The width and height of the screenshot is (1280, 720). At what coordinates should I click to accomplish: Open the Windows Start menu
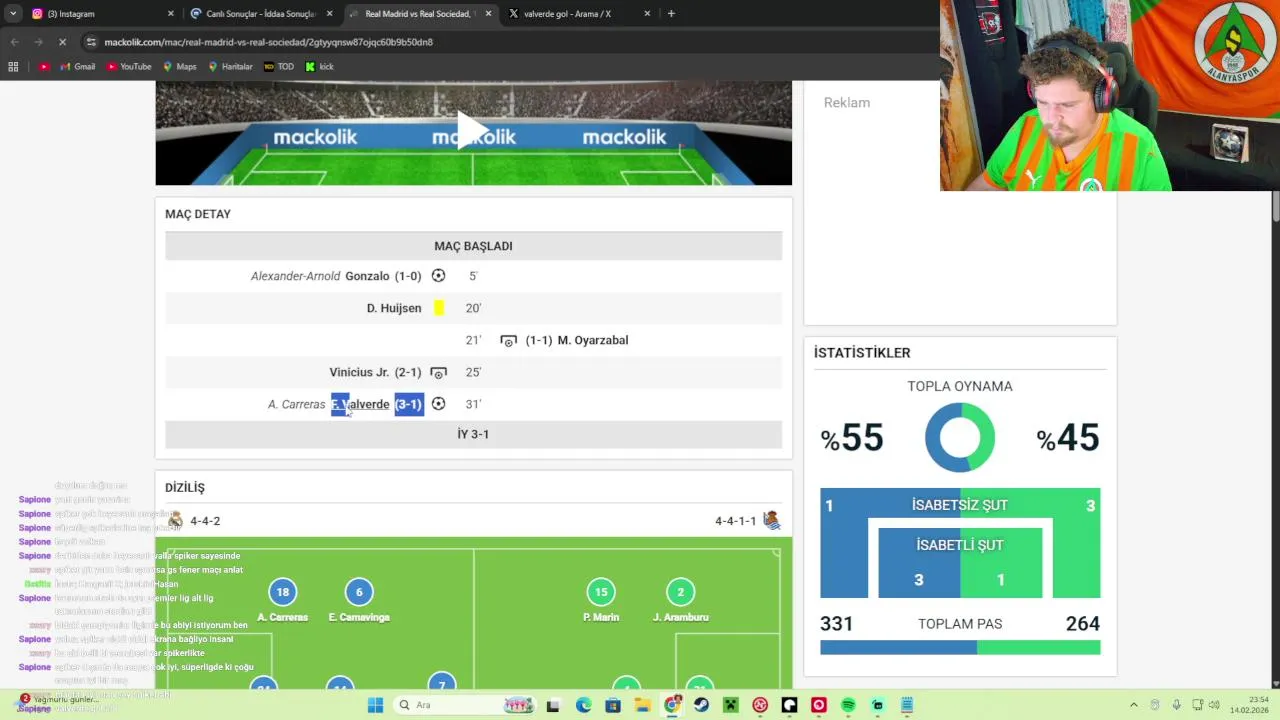[375, 705]
